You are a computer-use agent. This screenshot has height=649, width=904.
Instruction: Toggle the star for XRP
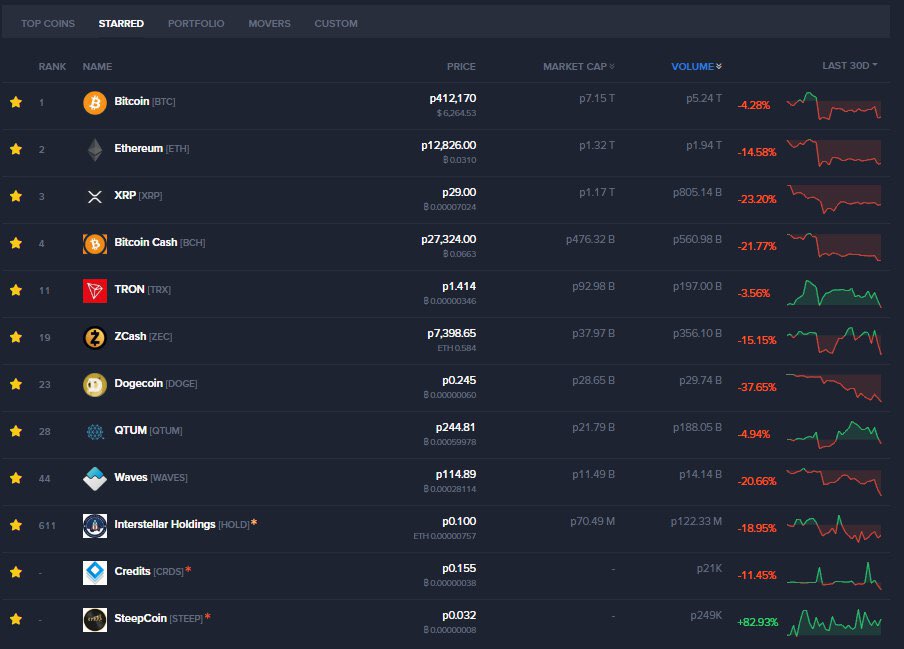(x=16, y=196)
